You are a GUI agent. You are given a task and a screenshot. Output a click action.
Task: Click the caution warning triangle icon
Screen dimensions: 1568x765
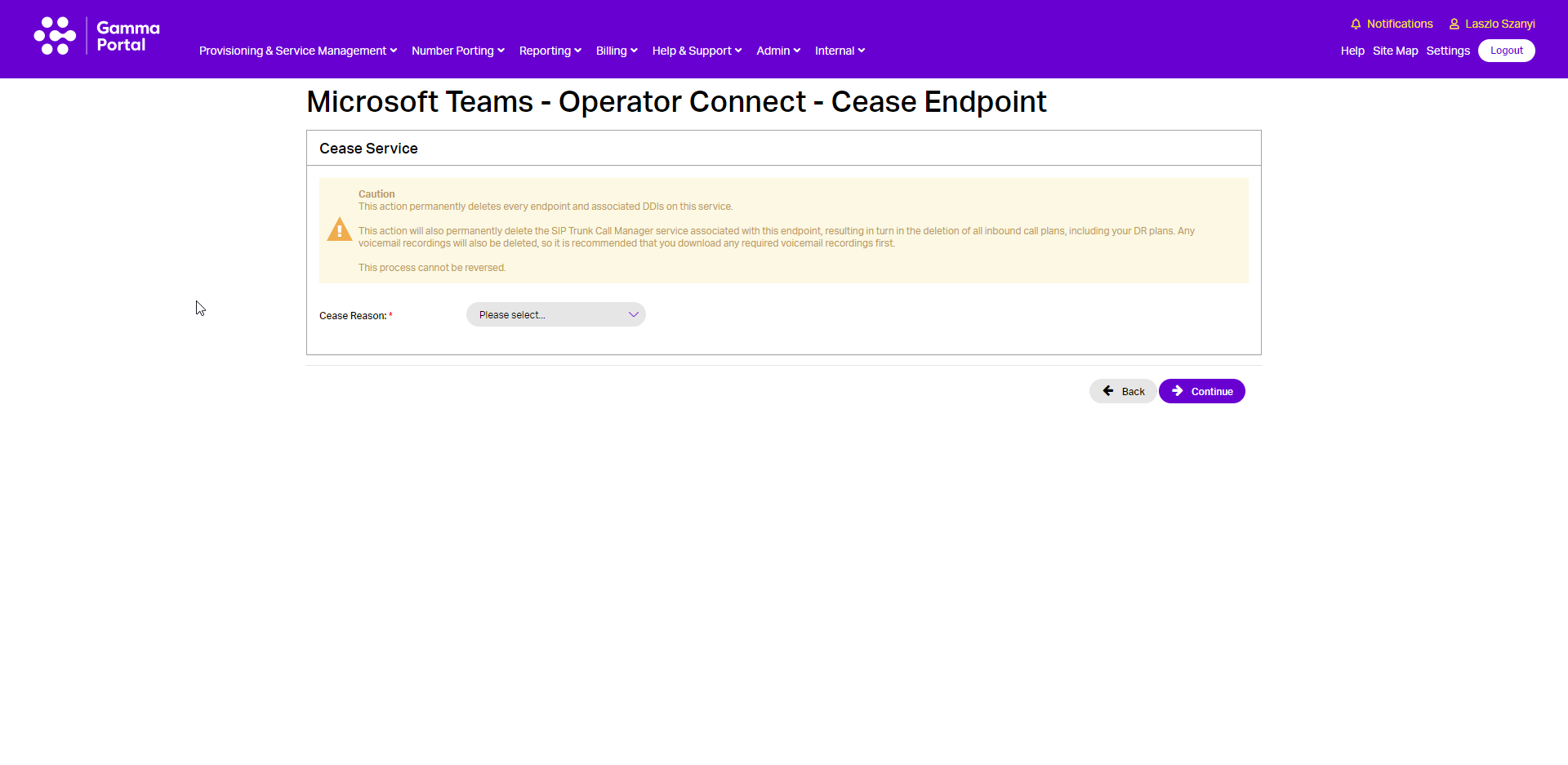[340, 229]
